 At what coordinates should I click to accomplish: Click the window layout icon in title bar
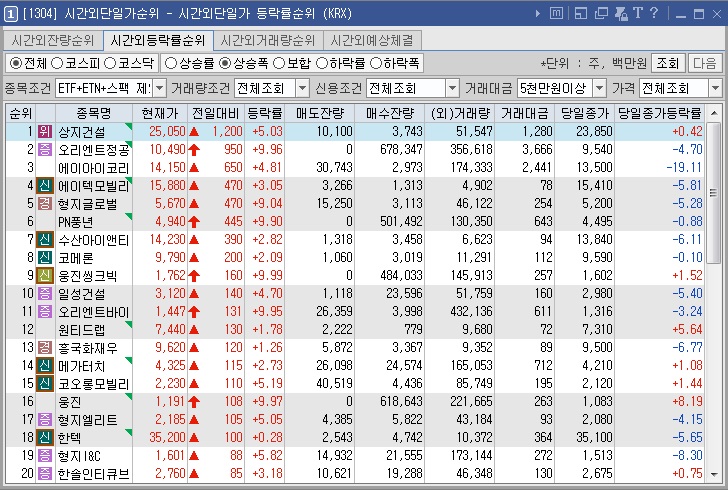pos(581,13)
